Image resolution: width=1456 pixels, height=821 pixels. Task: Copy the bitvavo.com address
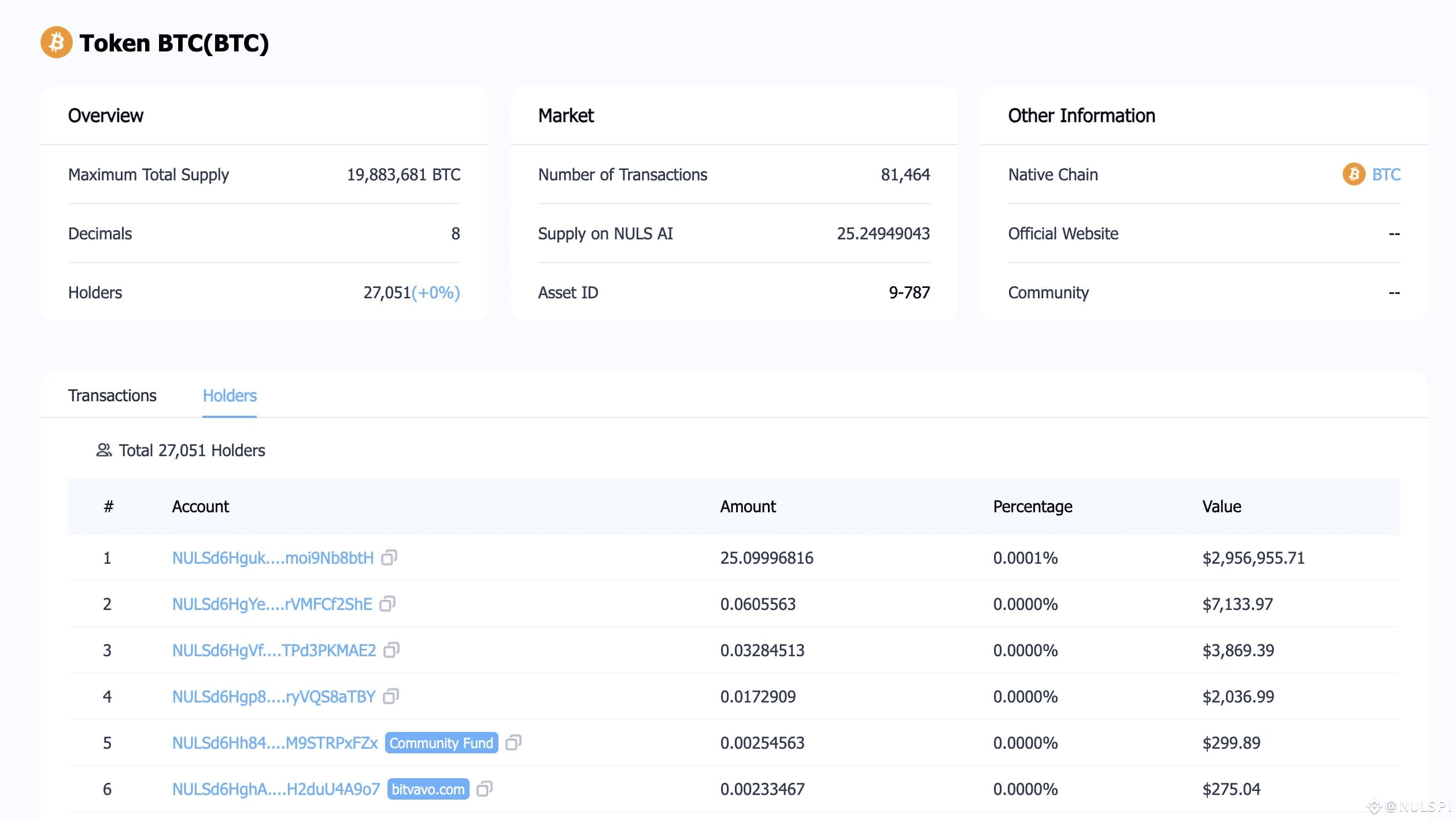485,789
